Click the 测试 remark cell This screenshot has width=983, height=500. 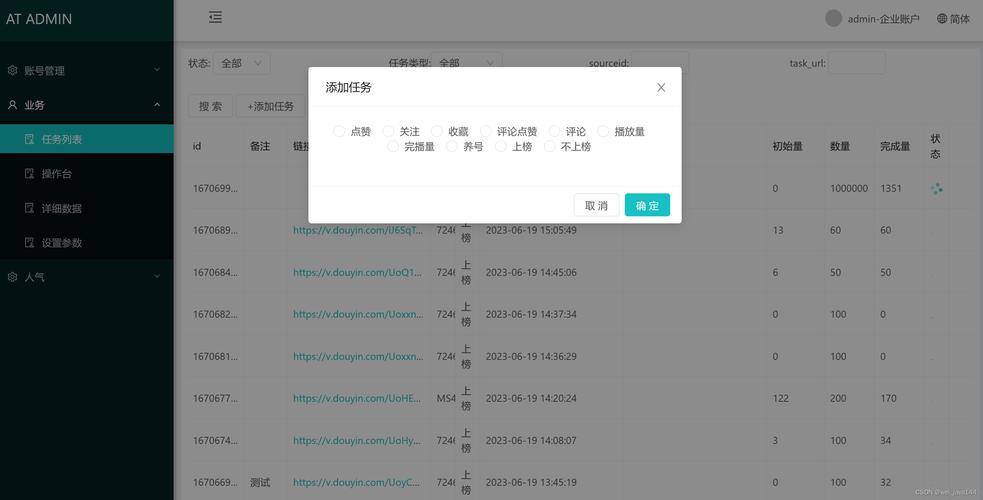pos(260,482)
